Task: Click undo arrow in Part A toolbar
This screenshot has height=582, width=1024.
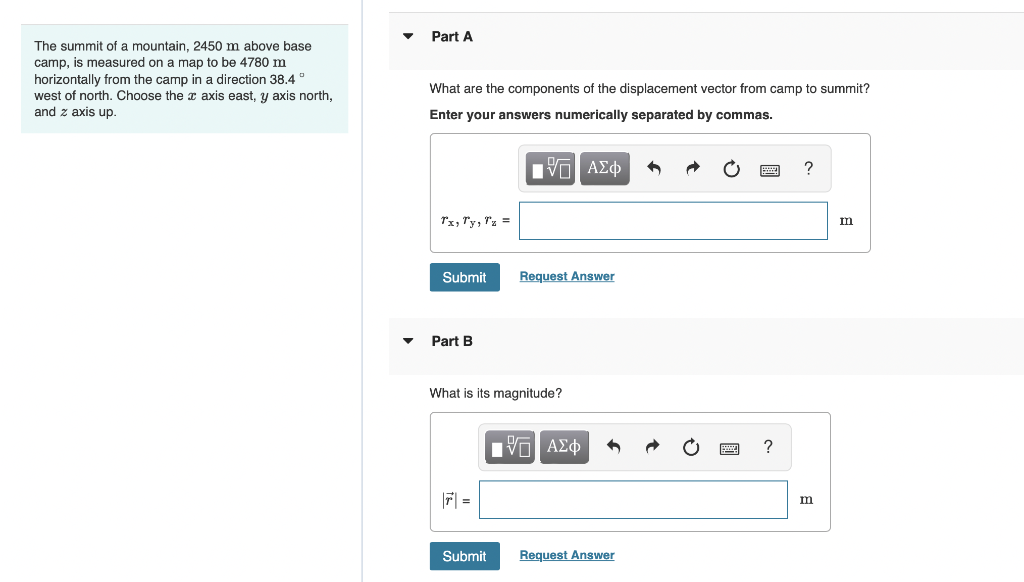Action: [x=654, y=169]
